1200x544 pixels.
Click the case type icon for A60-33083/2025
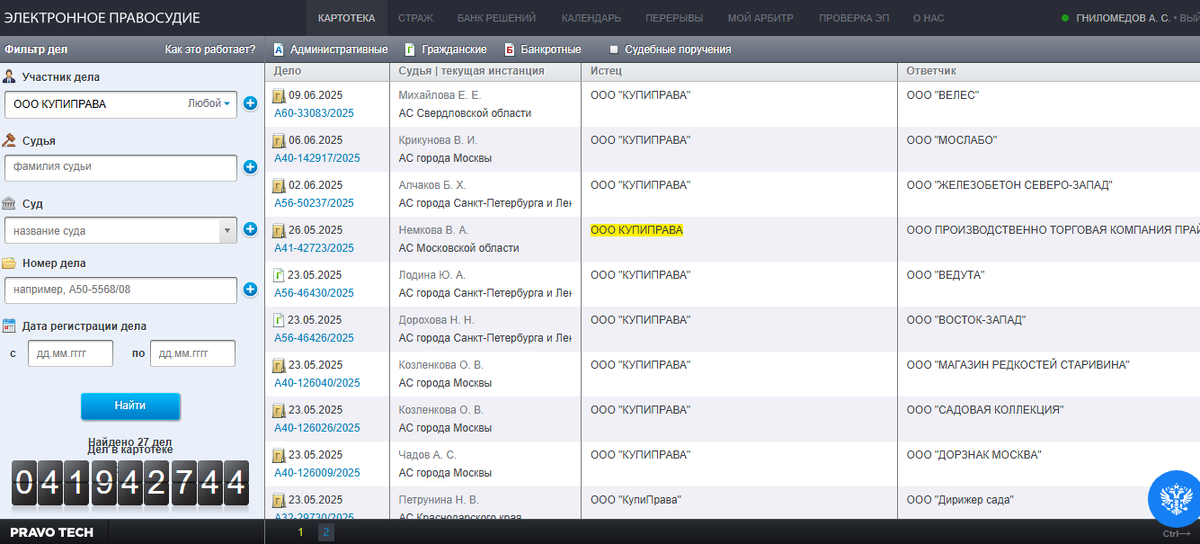(x=279, y=95)
